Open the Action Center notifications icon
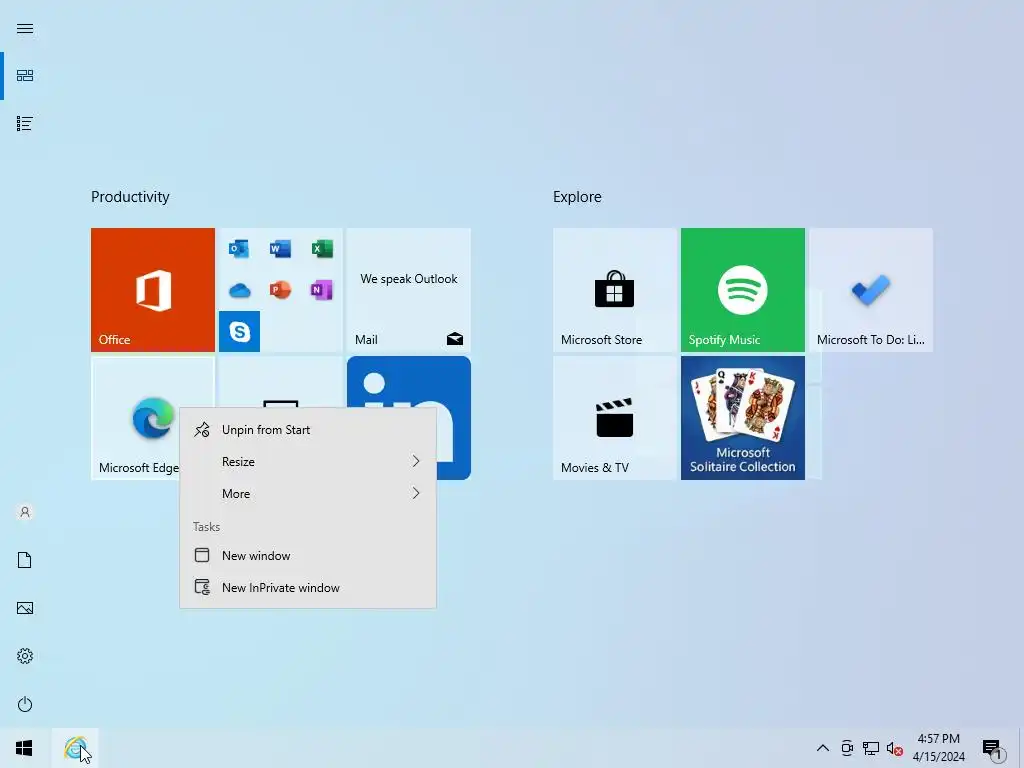 (993, 749)
